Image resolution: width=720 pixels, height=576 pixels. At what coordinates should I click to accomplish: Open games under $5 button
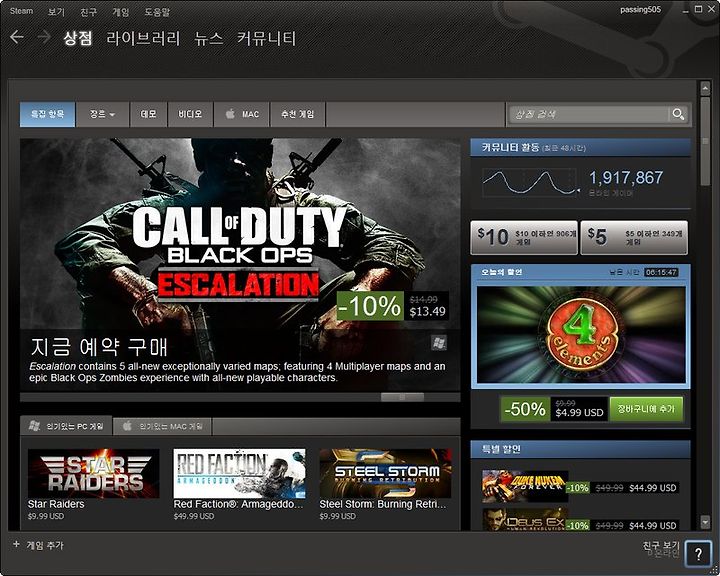point(634,237)
